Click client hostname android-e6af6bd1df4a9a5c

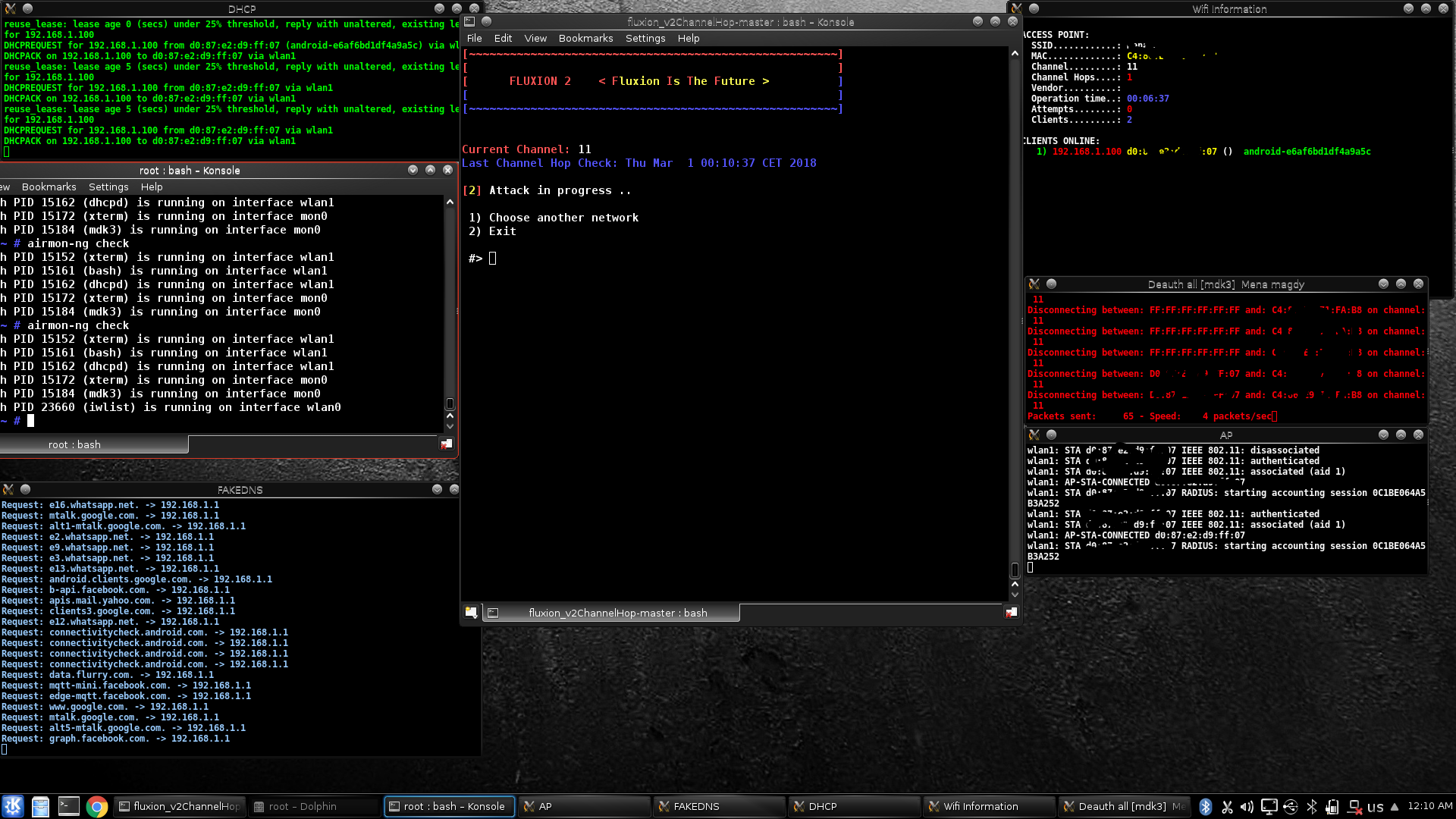[1307, 152]
